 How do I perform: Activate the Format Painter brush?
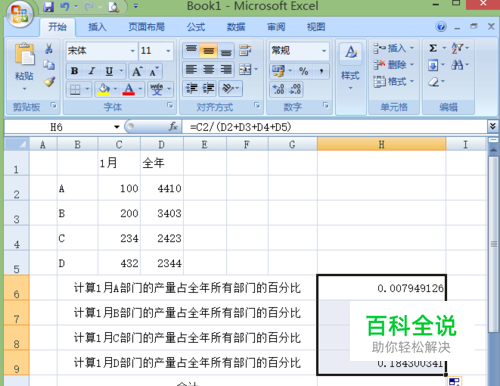49,82
